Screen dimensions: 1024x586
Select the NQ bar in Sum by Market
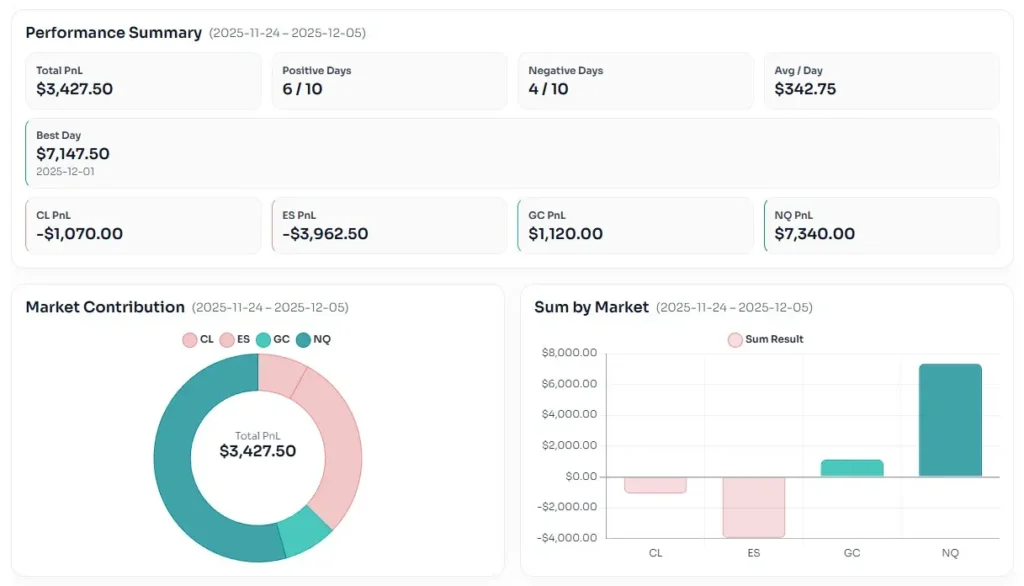(x=950, y=420)
